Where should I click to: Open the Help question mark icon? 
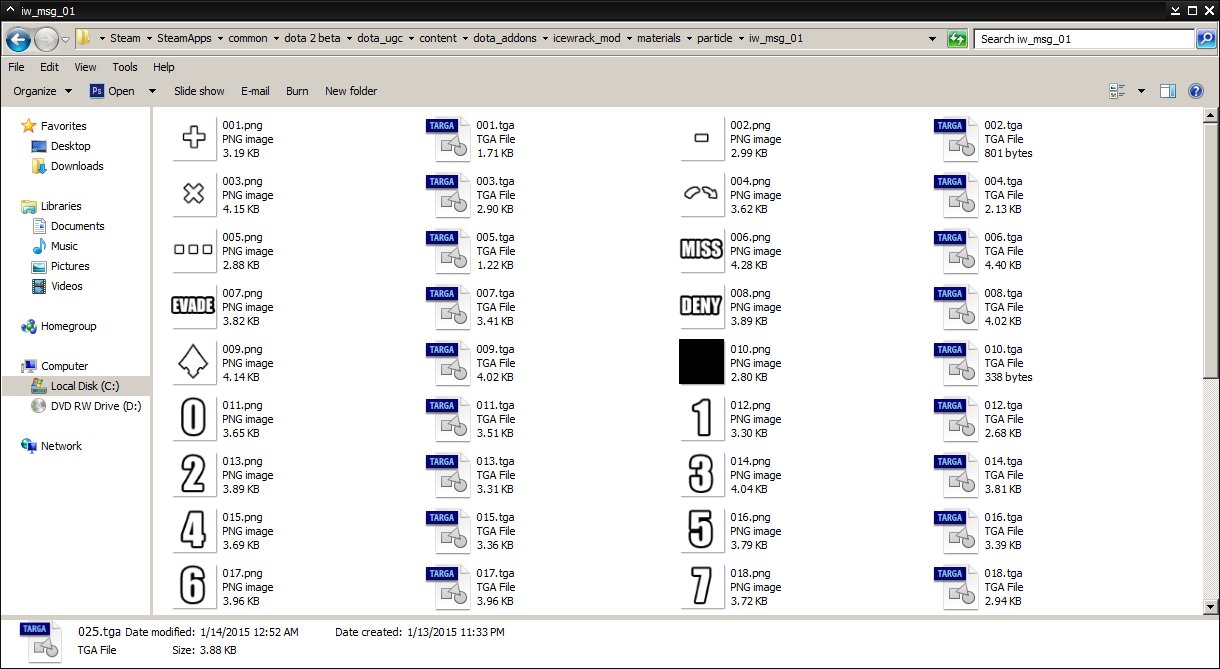point(1195,91)
